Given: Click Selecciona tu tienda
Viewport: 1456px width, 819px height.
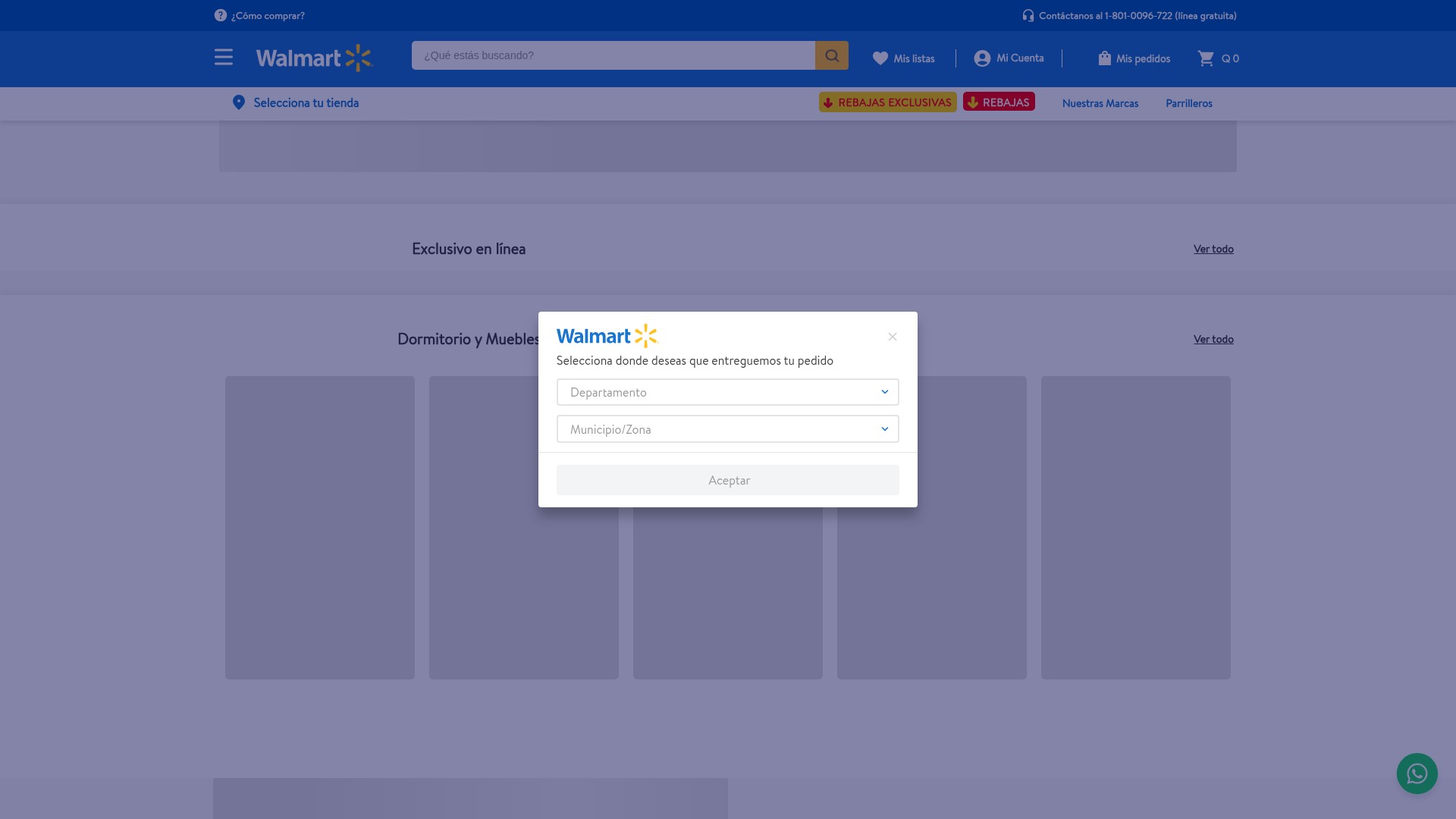Looking at the screenshot, I should click(306, 102).
